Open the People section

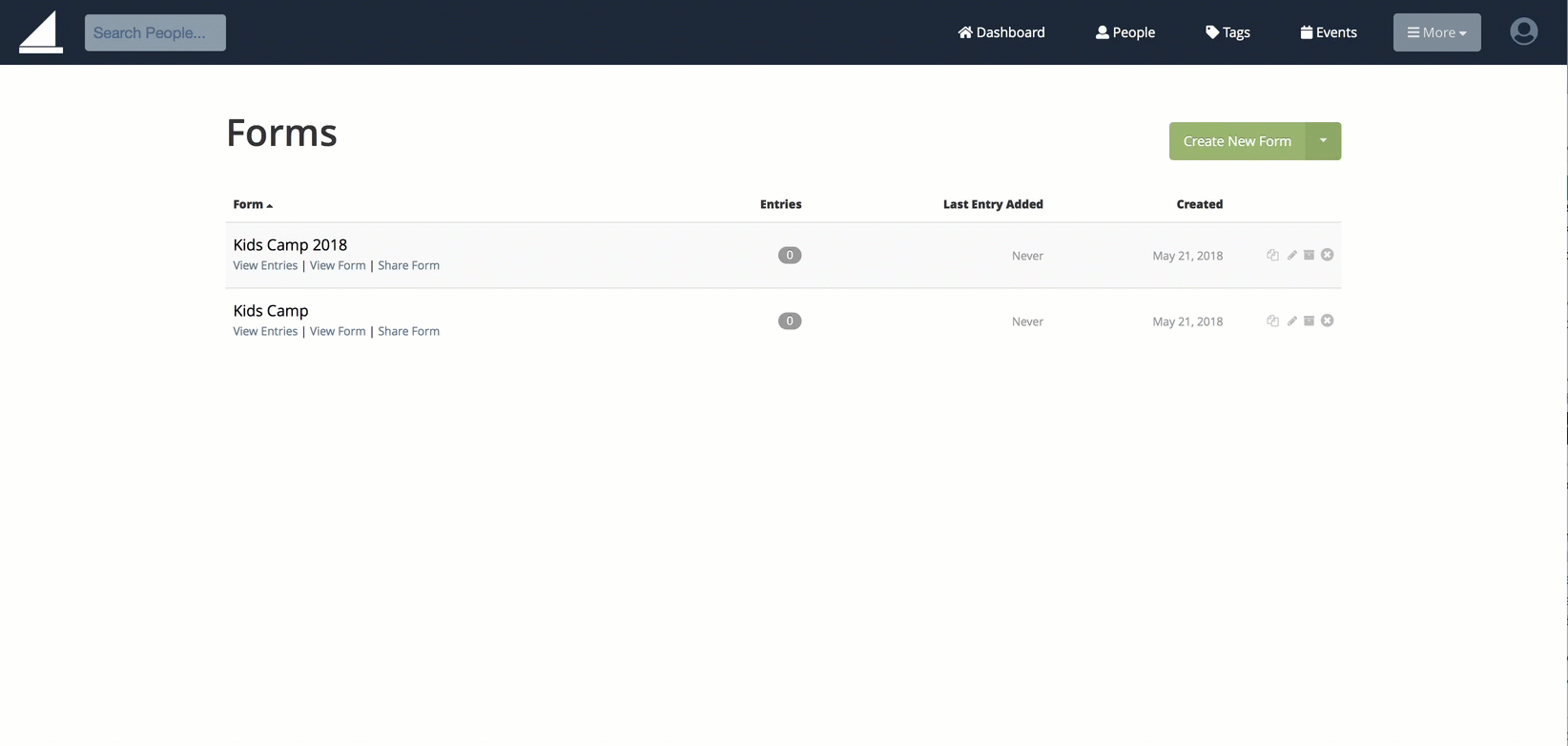click(x=1125, y=32)
